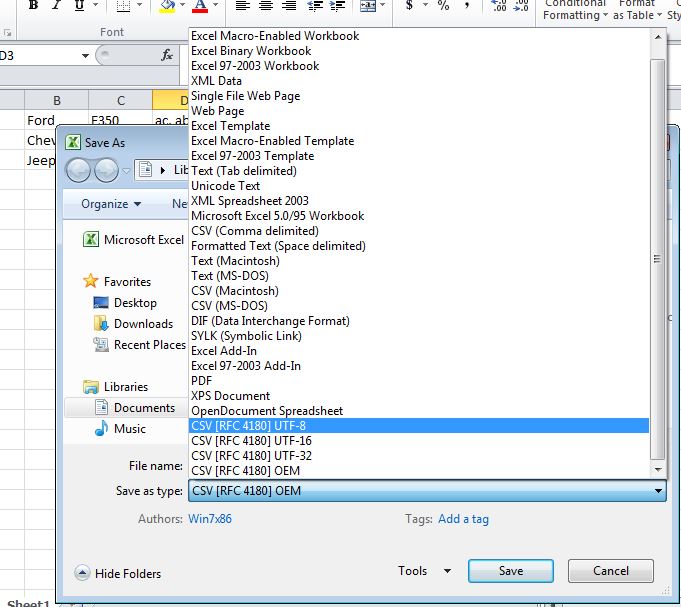Decrease indent icon
The width and height of the screenshot is (681, 607).
315,5
